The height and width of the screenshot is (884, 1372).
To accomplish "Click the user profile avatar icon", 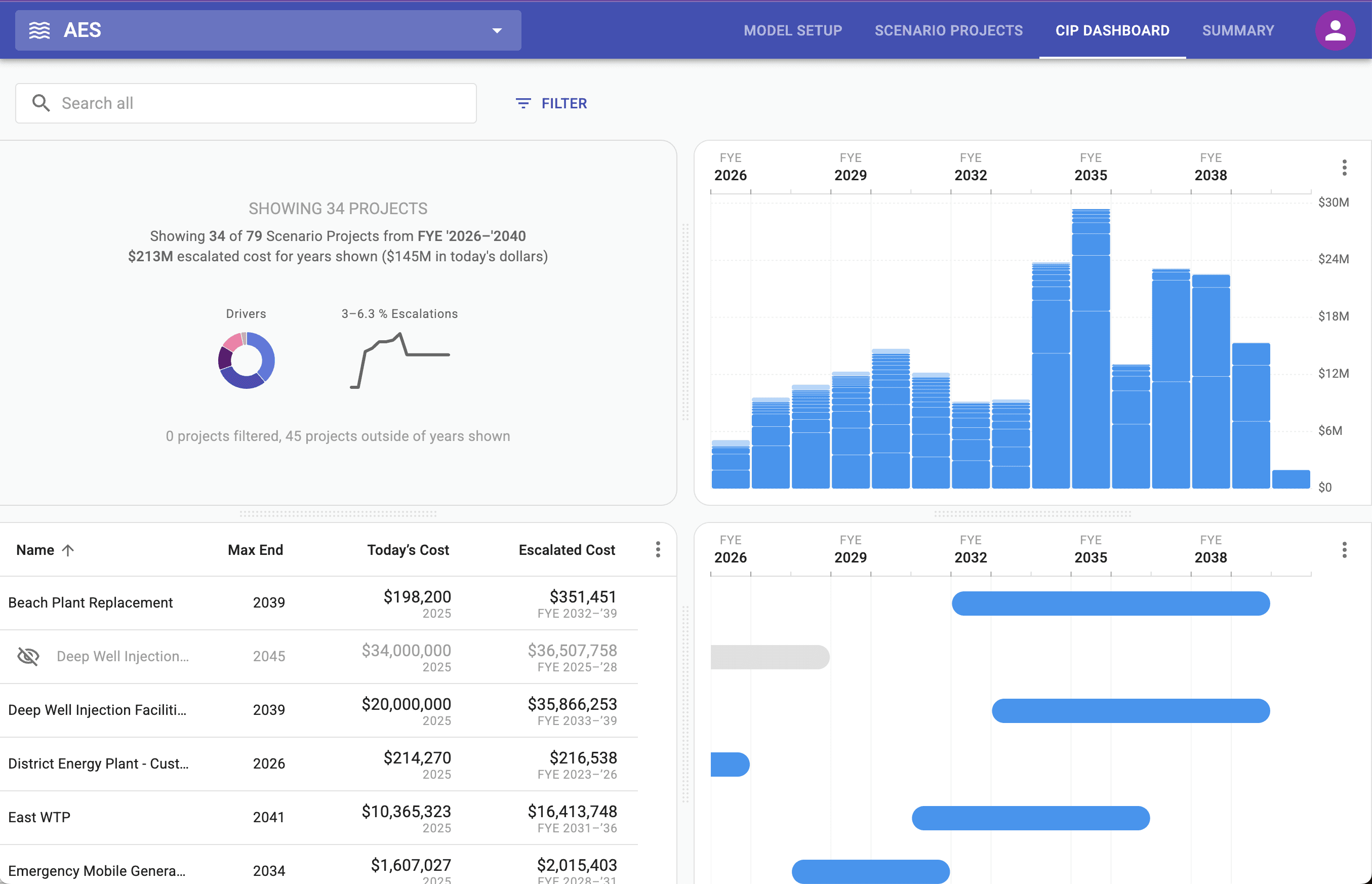I will (1335, 30).
